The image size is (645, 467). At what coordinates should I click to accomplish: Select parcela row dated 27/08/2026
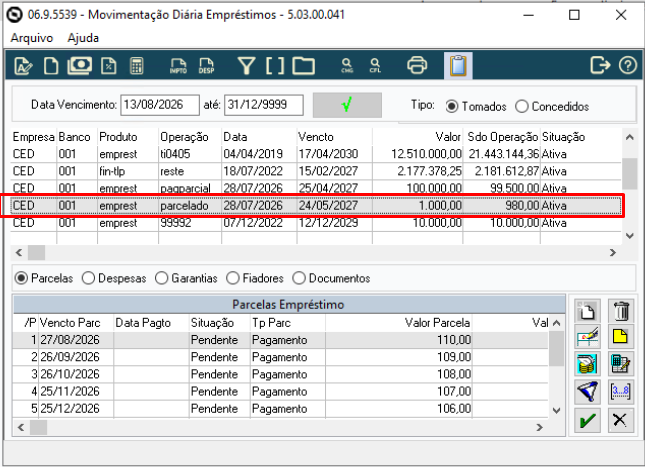[281, 340]
